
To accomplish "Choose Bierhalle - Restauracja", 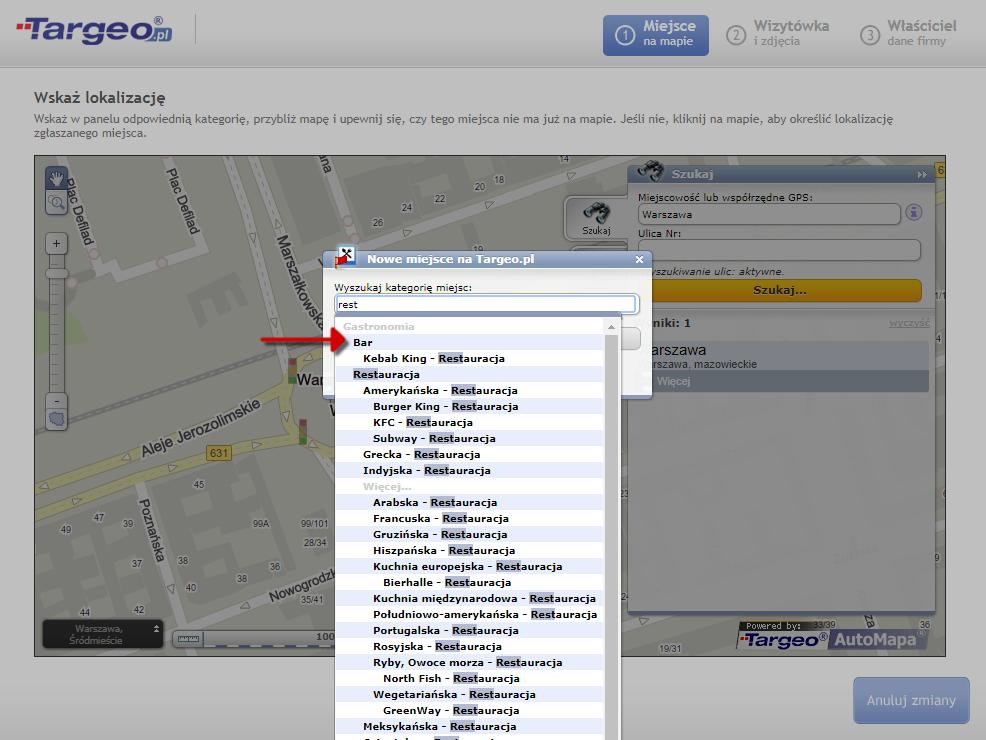I will pyautogui.click(x=469, y=583).
